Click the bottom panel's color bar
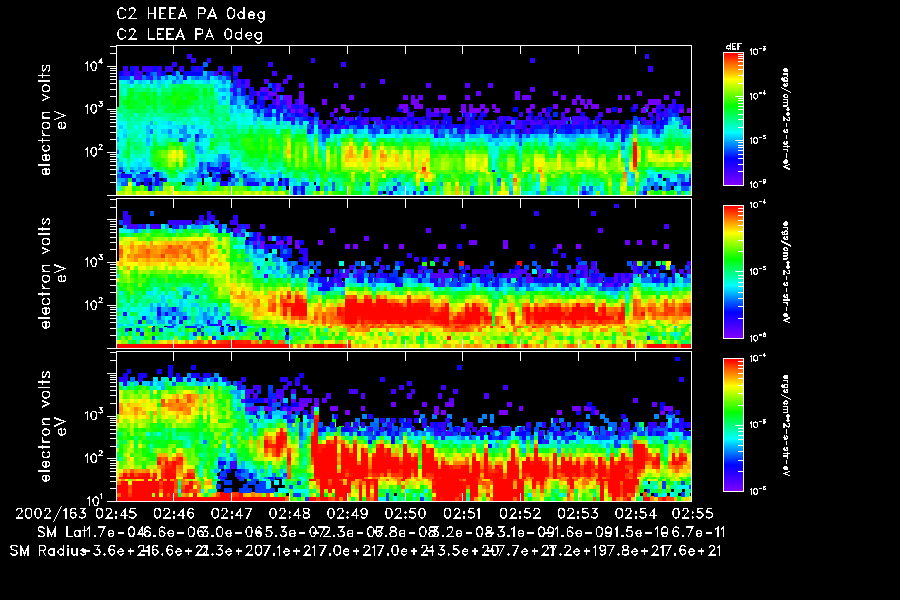The width and height of the screenshot is (900, 600). [x=733, y=425]
